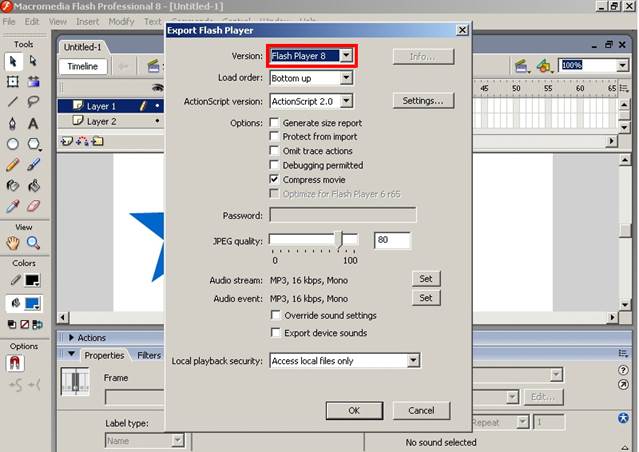
Task: Click the Edit Scene icon
Action: pyautogui.click(x=521, y=66)
